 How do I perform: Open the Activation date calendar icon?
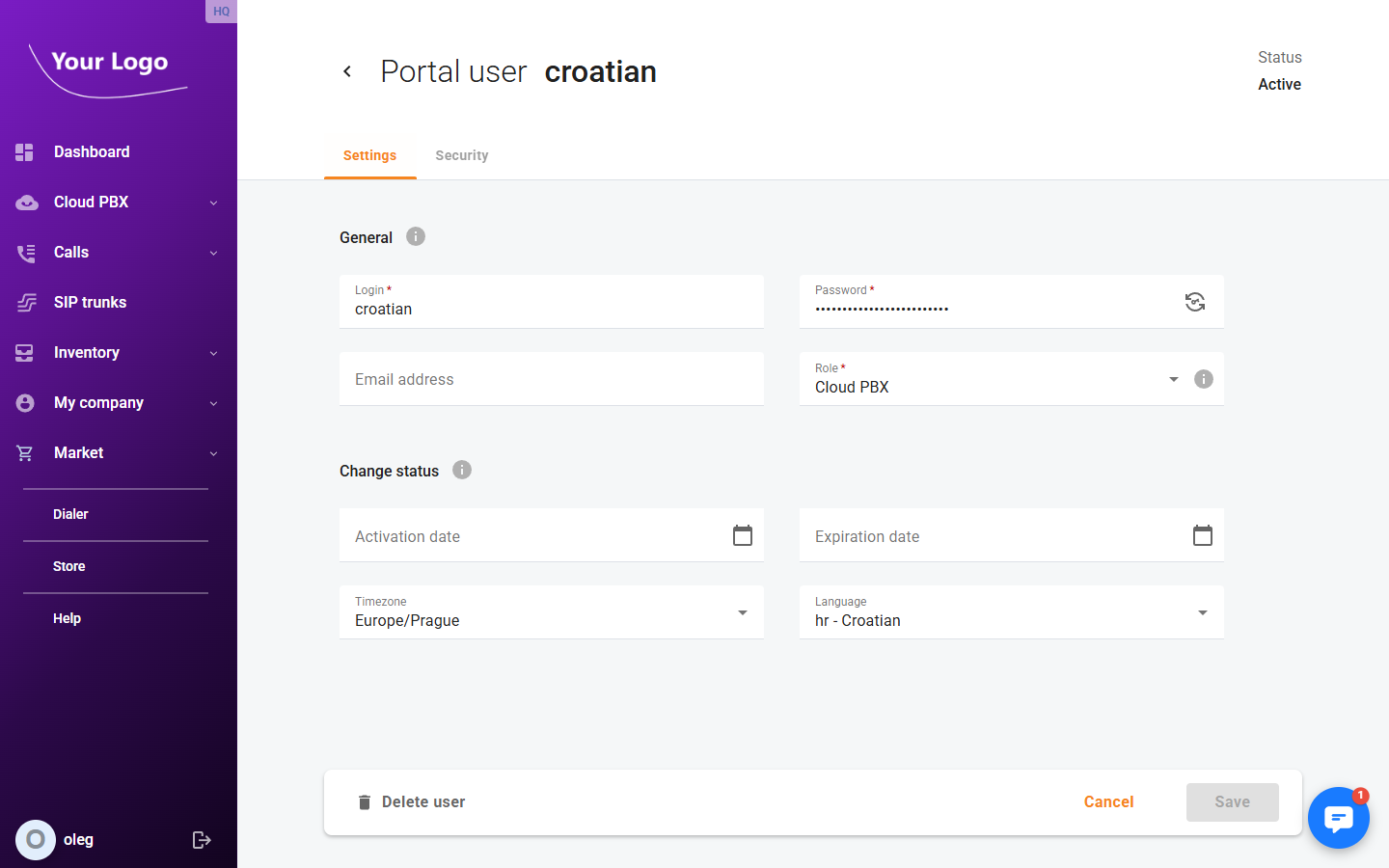[x=742, y=534]
